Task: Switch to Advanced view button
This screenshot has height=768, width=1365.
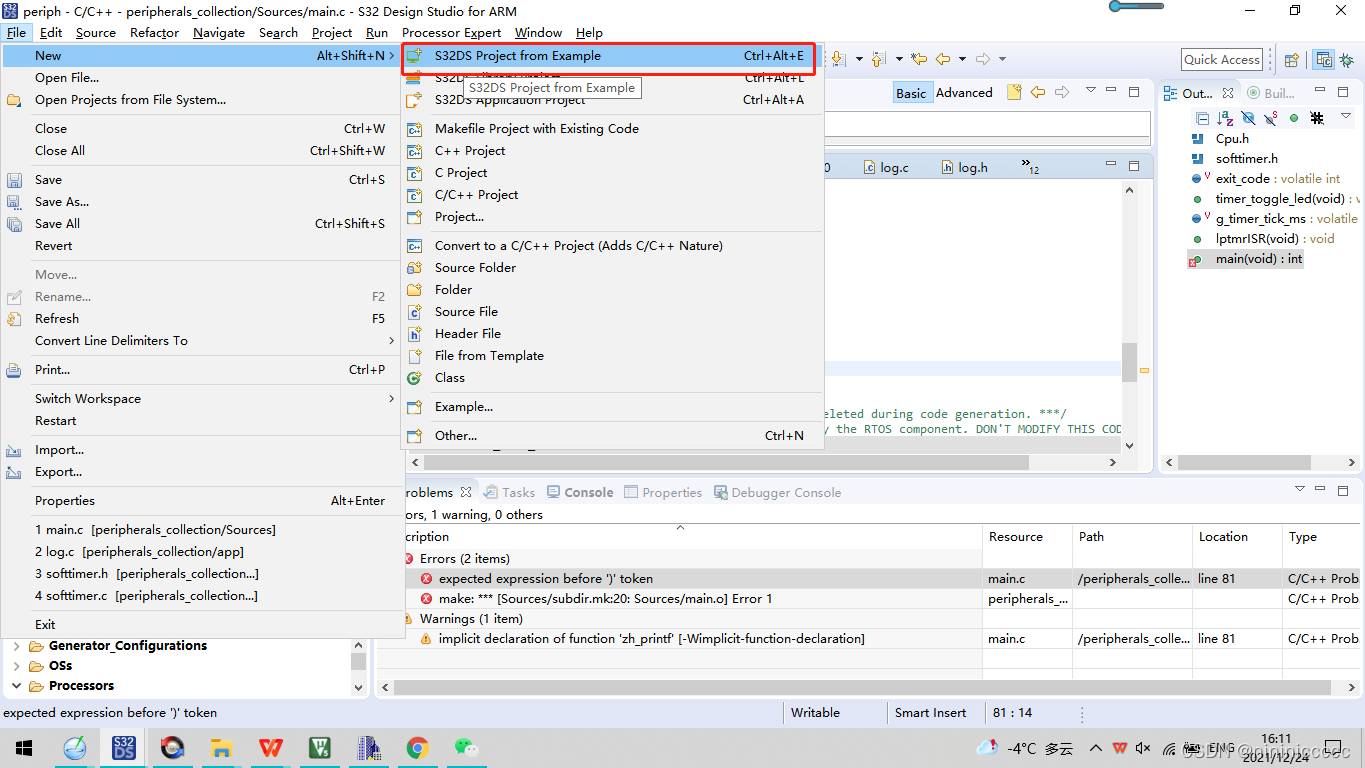Action: pos(964,93)
